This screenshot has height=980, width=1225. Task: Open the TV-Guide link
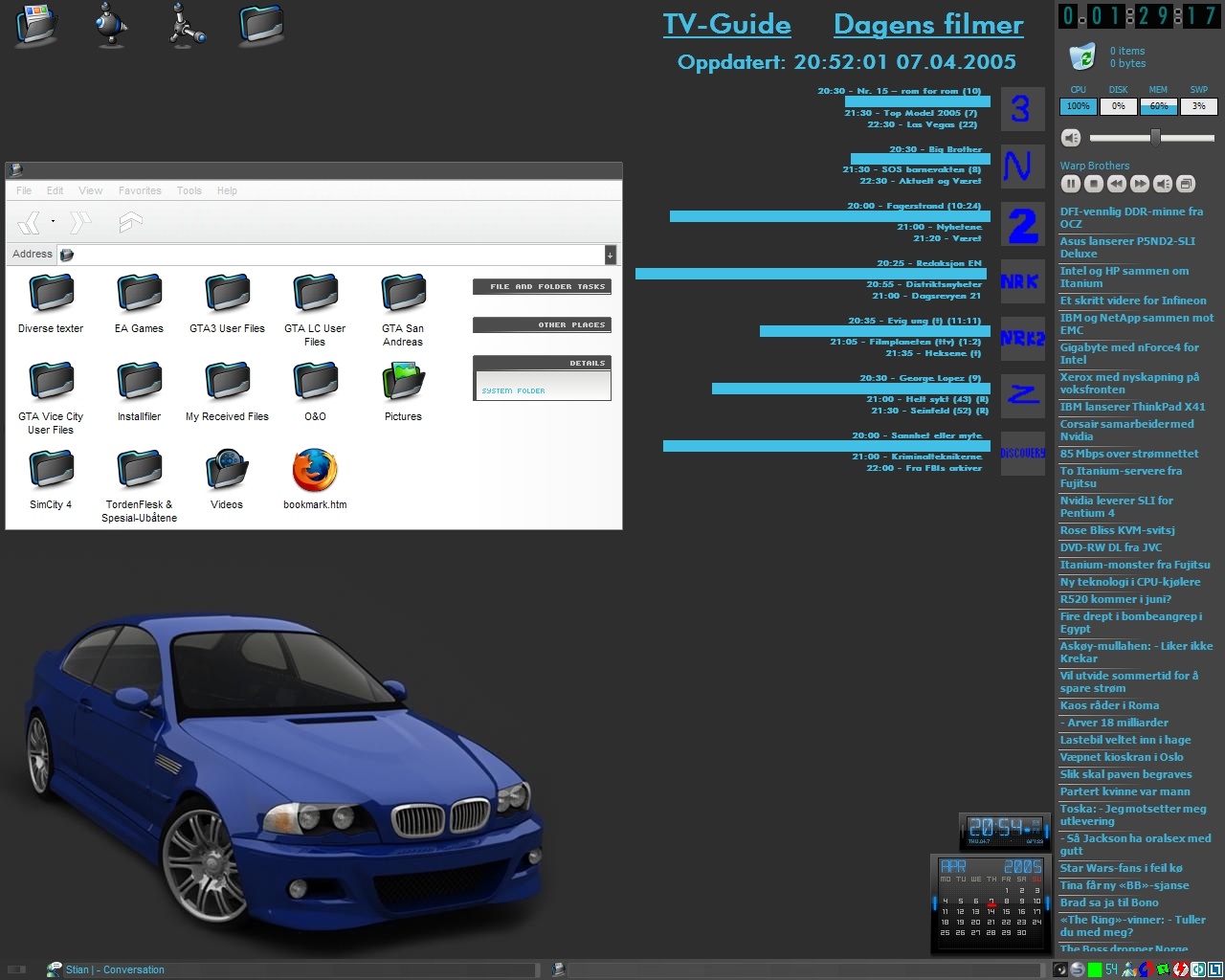click(727, 25)
